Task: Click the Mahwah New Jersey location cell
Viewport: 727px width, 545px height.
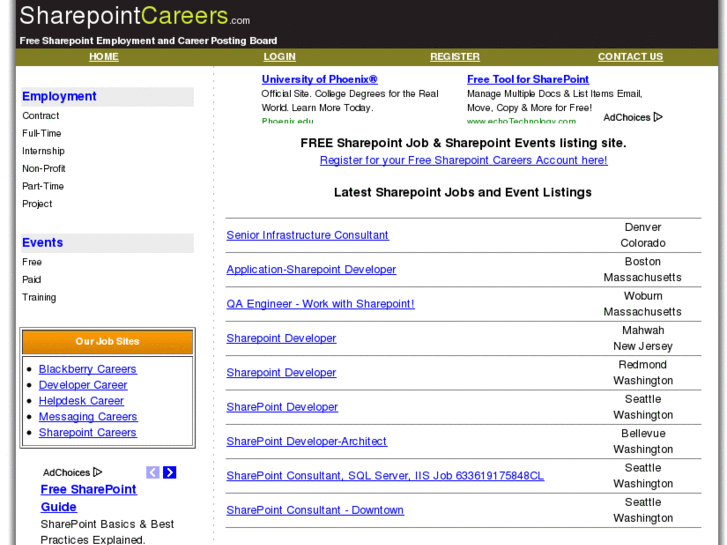Action: click(643, 338)
